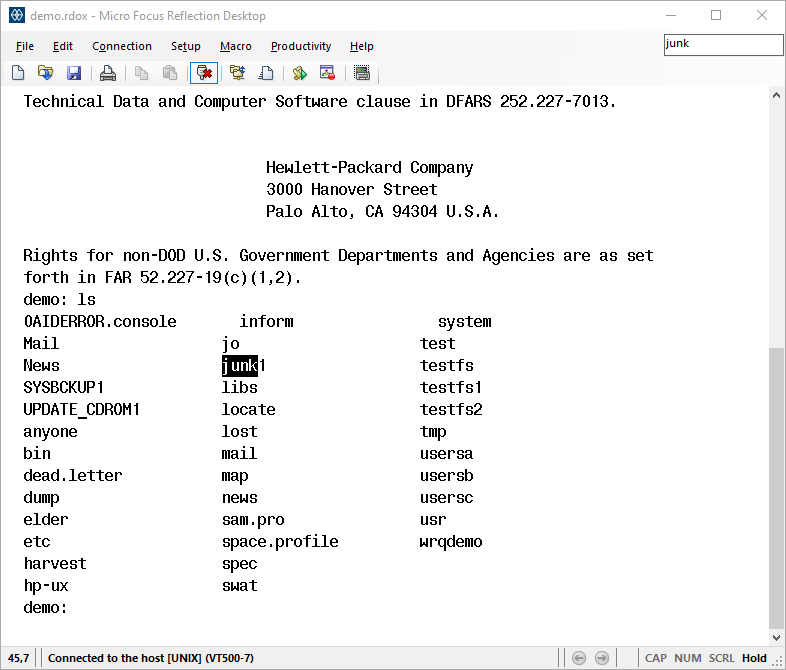Screen dimensions: 786x670
Task: Toggle the NUM indicator in the status bar
Action: [x=688, y=658]
